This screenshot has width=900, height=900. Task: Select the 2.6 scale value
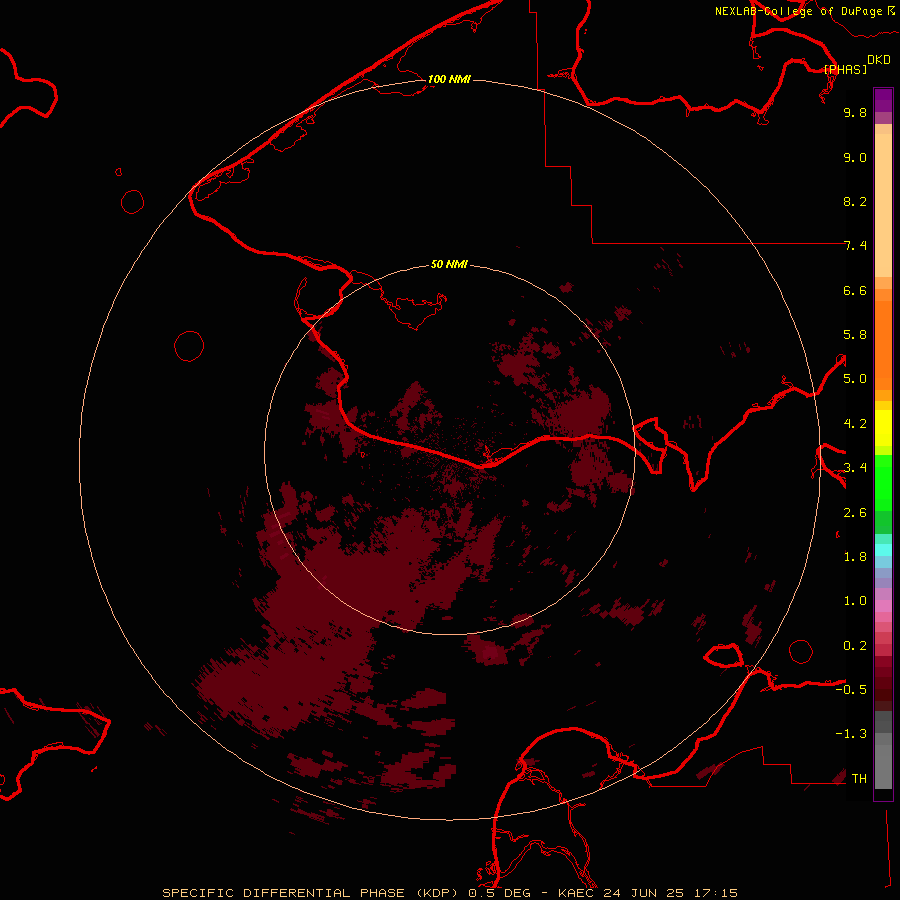pos(855,513)
